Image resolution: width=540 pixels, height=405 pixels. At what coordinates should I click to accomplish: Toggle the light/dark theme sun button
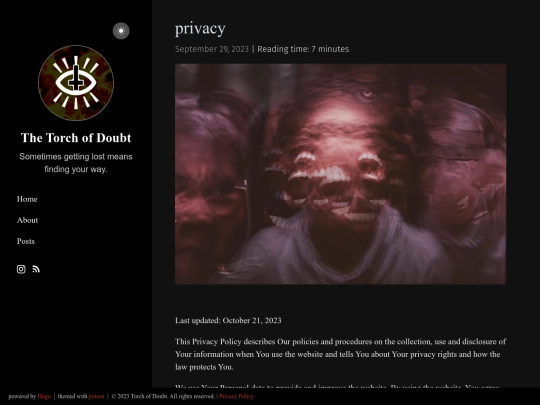pyautogui.click(x=121, y=31)
